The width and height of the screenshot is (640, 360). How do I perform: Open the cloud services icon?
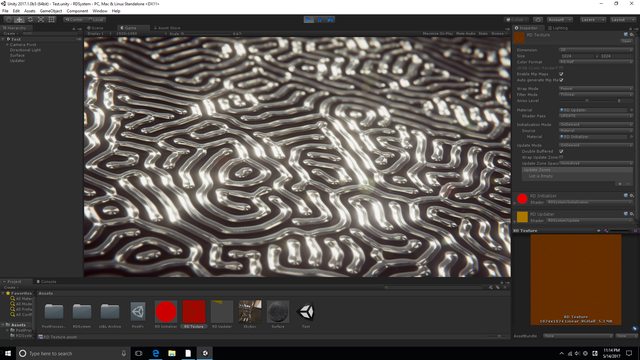538,20
